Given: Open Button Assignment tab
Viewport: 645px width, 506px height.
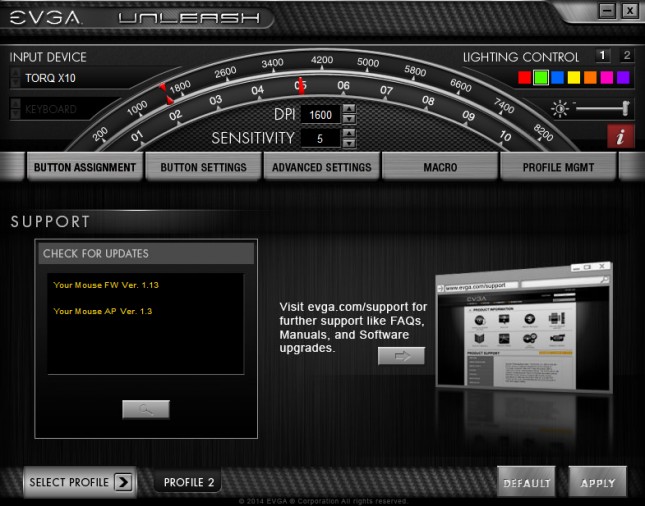Looking at the screenshot, I should (x=85, y=167).
